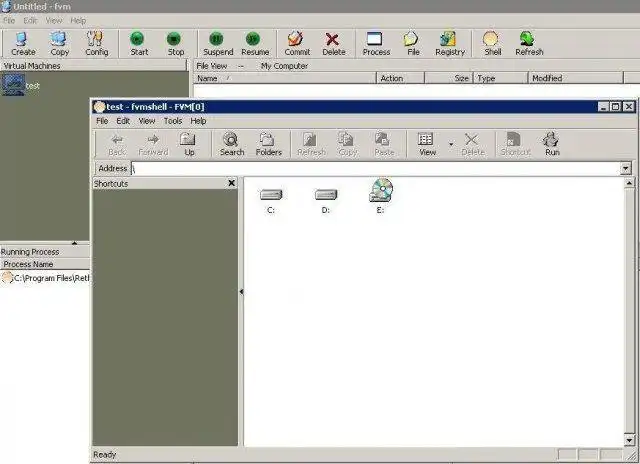Screen dimensions: 640x464
Task: Select the E: CD drive icon
Action: point(380,196)
